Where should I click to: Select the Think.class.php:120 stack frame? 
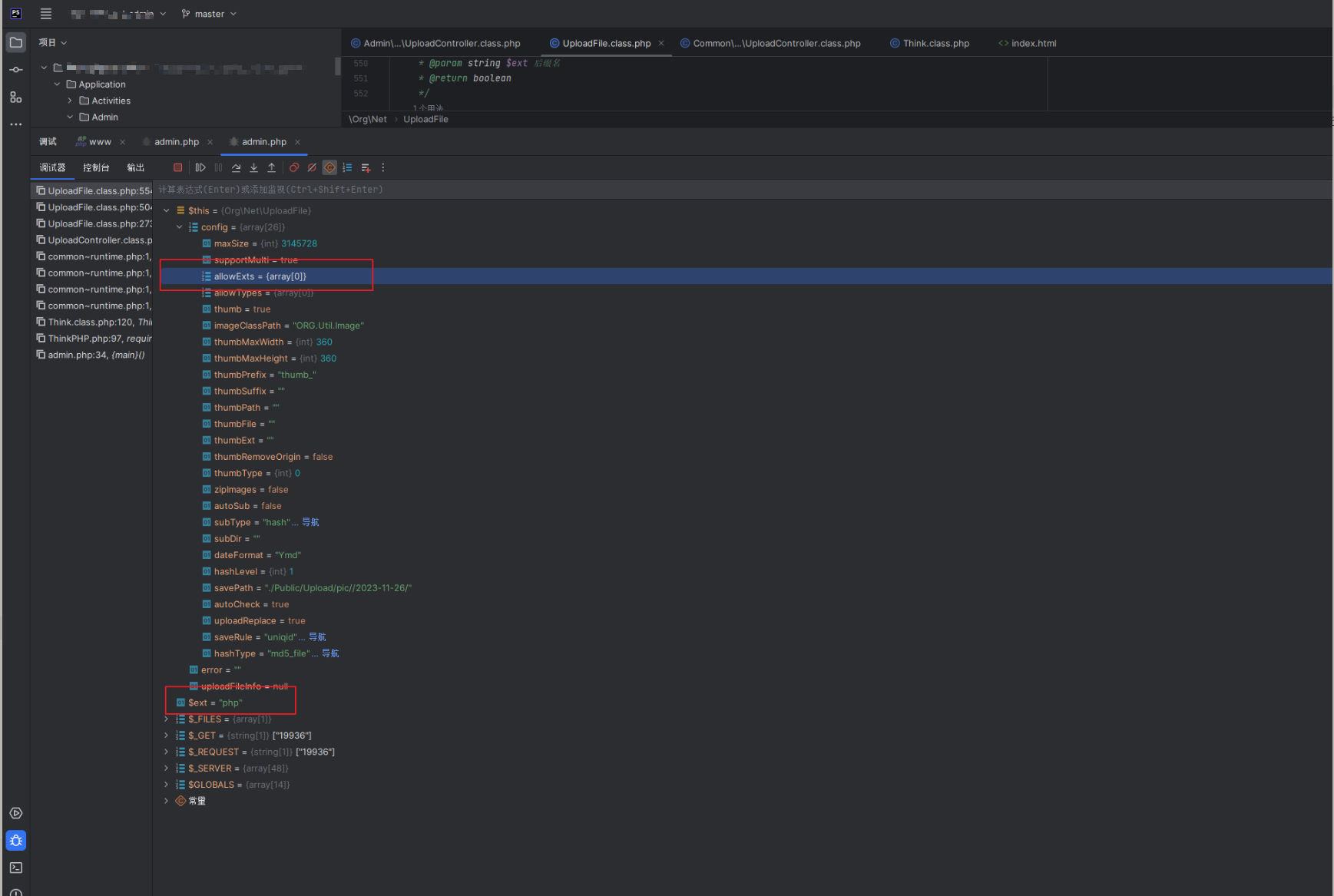point(93,322)
